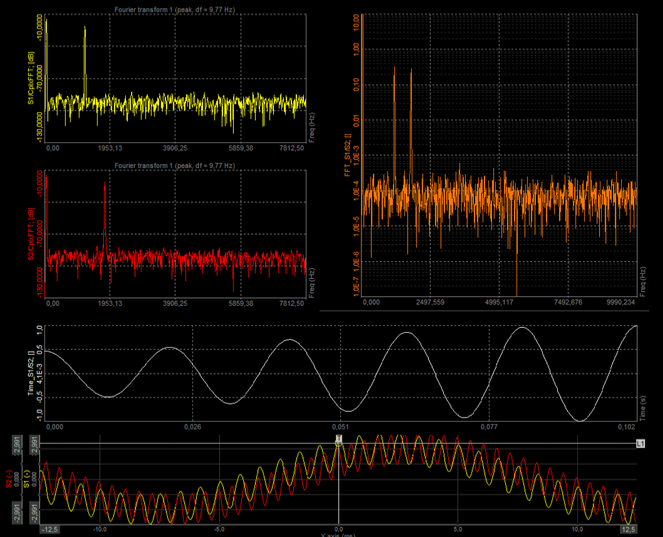Click the 4,1E-3 center value on time graph
Image resolution: width=663 pixels, height=537 pixels.
40,373
